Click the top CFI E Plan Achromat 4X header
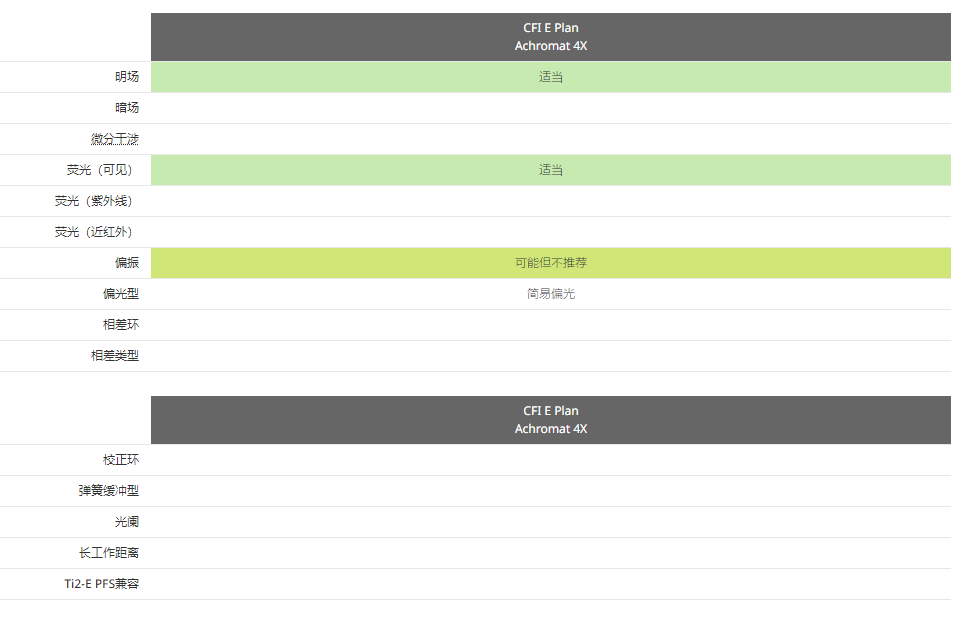This screenshot has width=967, height=618. click(x=550, y=37)
